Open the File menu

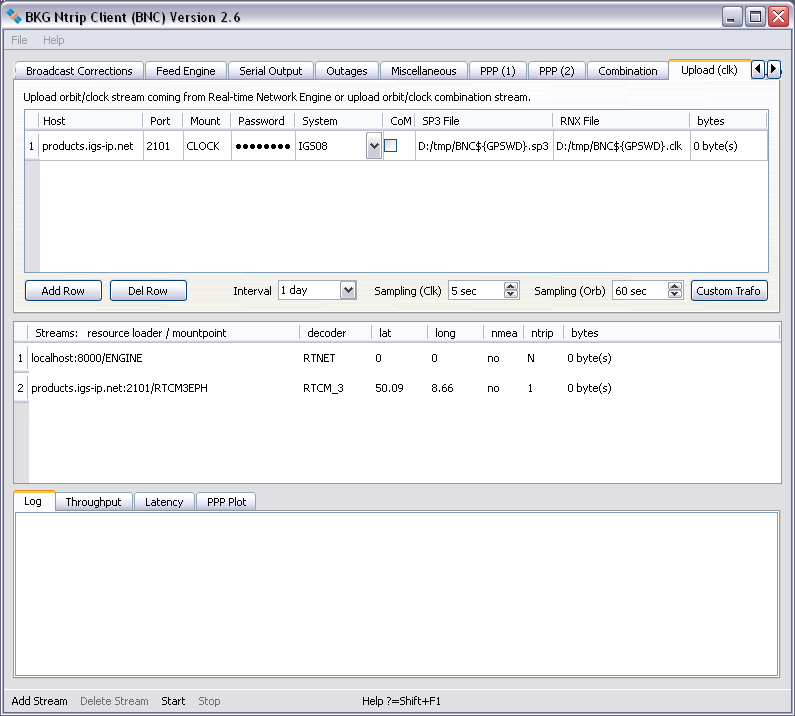20,40
